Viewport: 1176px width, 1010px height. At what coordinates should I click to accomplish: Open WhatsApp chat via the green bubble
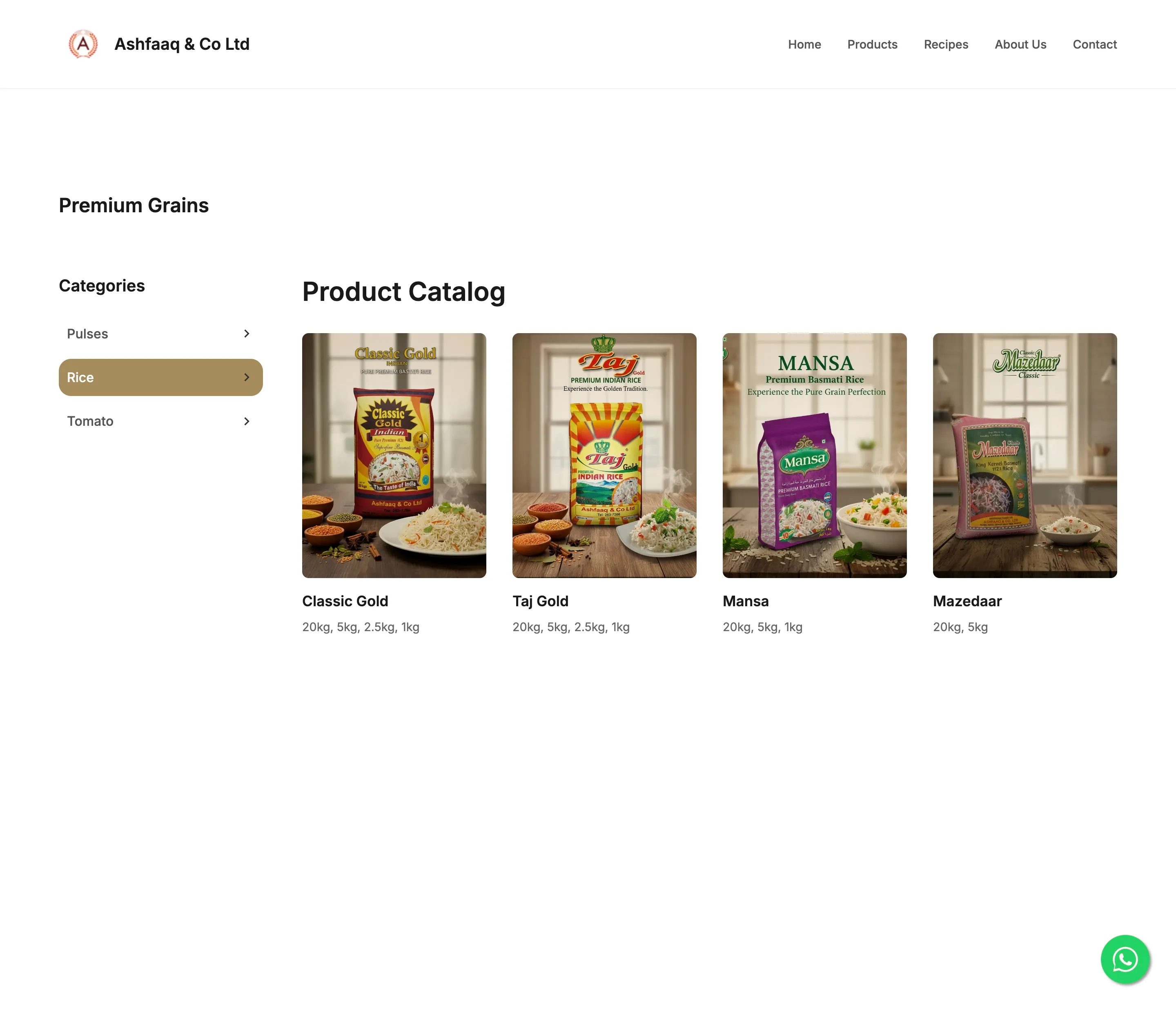(x=1125, y=959)
